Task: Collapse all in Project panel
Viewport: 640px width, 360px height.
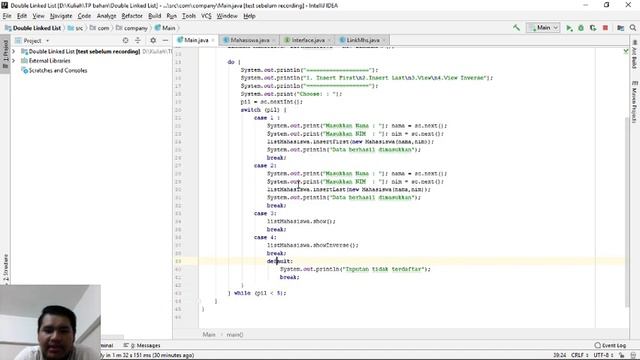Action: [138, 40]
